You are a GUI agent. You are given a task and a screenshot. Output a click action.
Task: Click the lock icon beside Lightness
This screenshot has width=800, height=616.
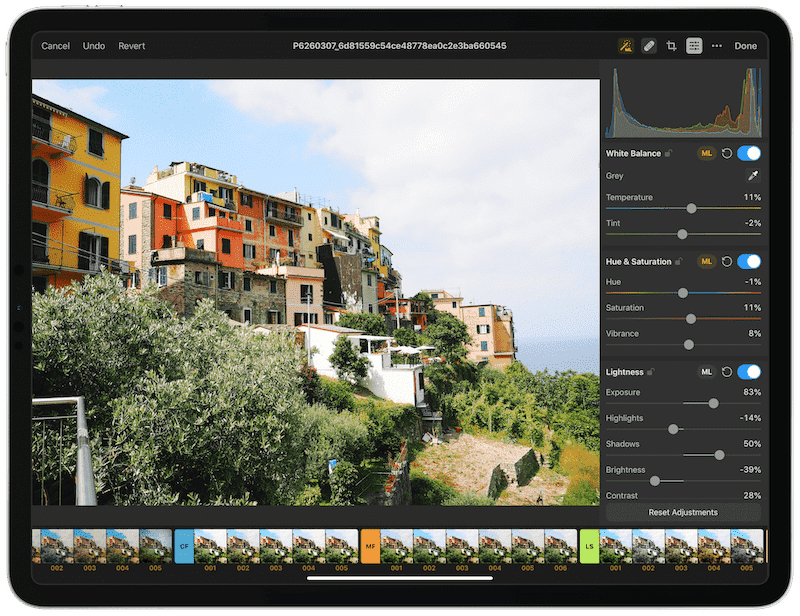pyautogui.click(x=651, y=372)
